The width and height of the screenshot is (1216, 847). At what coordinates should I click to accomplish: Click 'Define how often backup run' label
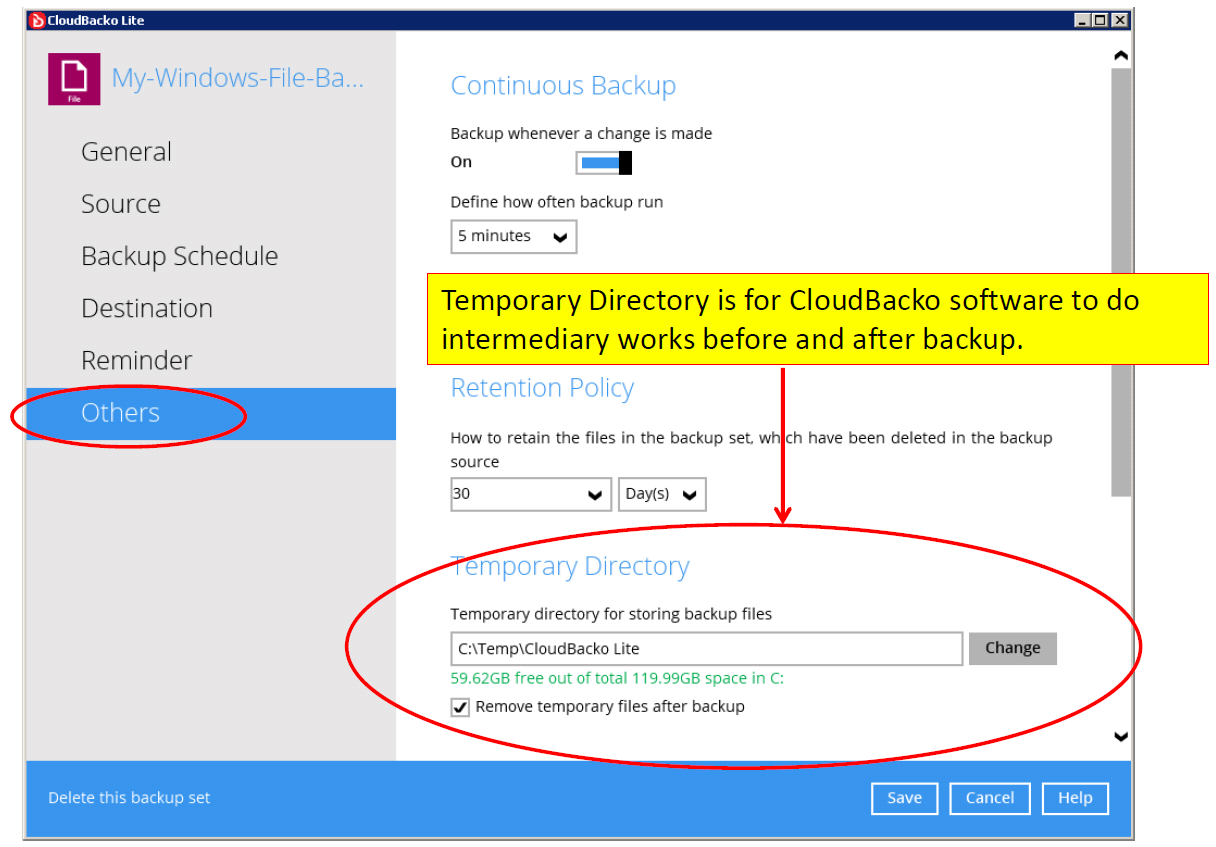tap(557, 202)
